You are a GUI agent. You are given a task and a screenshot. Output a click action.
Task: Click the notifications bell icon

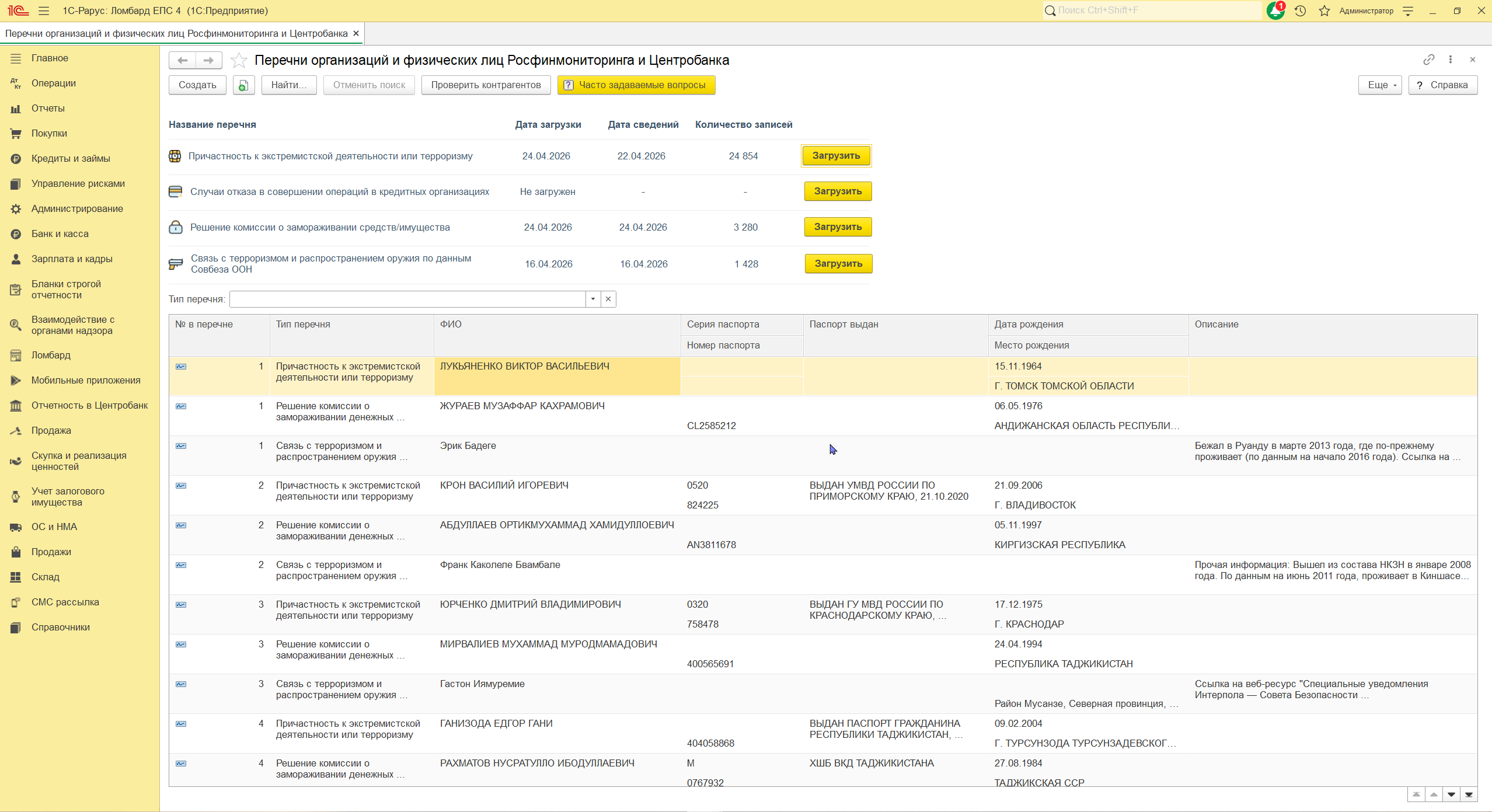pyautogui.click(x=1275, y=11)
